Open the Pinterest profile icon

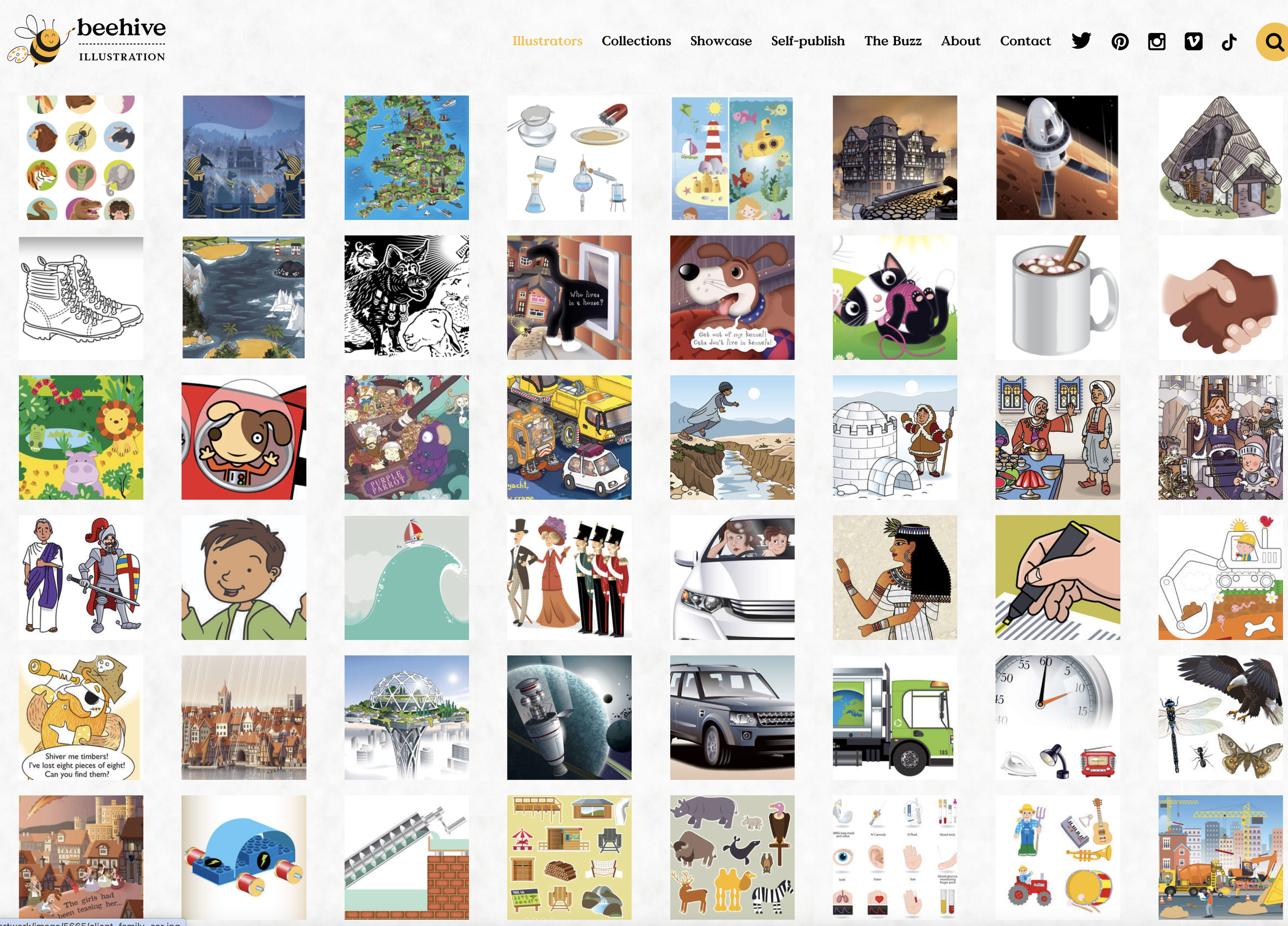[1120, 41]
